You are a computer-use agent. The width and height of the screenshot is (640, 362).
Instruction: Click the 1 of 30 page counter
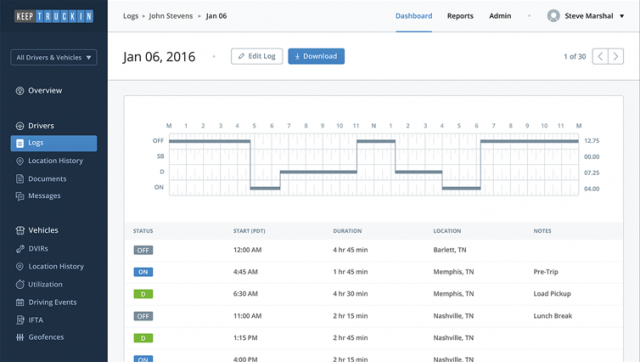click(575, 57)
